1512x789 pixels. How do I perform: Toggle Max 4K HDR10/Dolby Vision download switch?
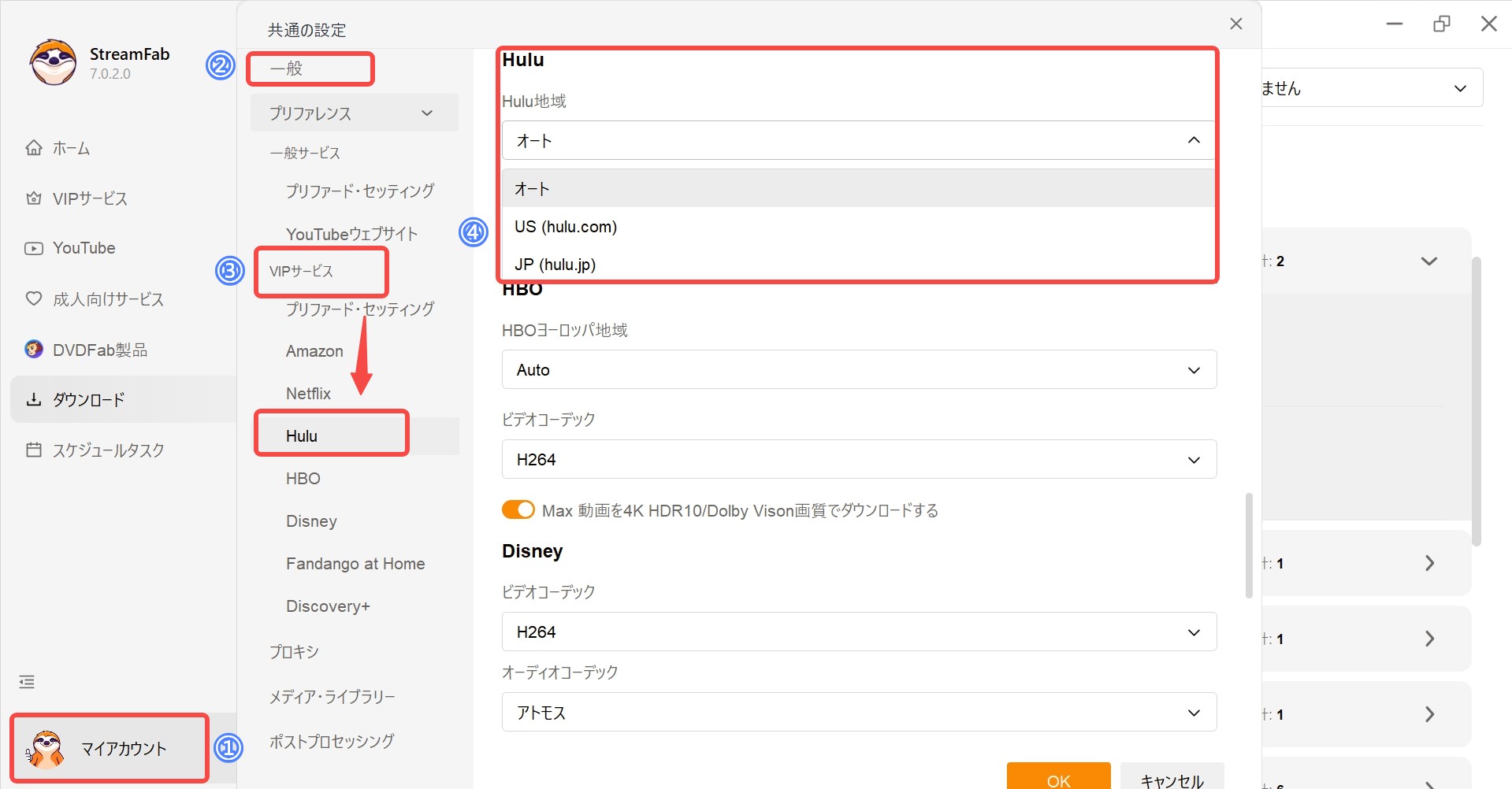coord(518,509)
